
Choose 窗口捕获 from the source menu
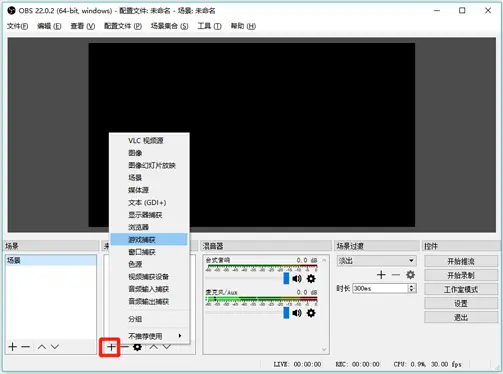pyautogui.click(x=149, y=252)
